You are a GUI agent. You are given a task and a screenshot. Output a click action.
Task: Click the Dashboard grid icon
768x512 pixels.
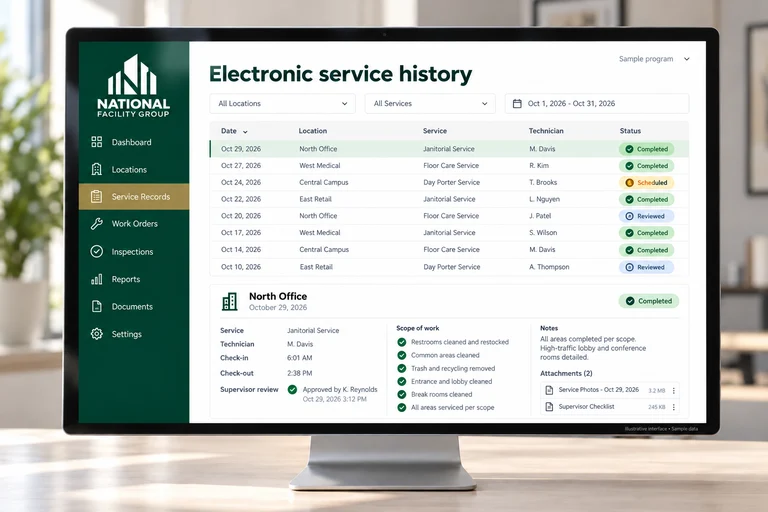tap(96, 142)
